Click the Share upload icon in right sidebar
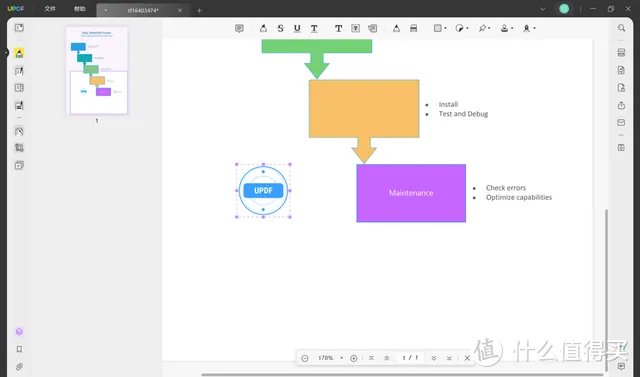This screenshot has width=640, height=377. [x=621, y=105]
